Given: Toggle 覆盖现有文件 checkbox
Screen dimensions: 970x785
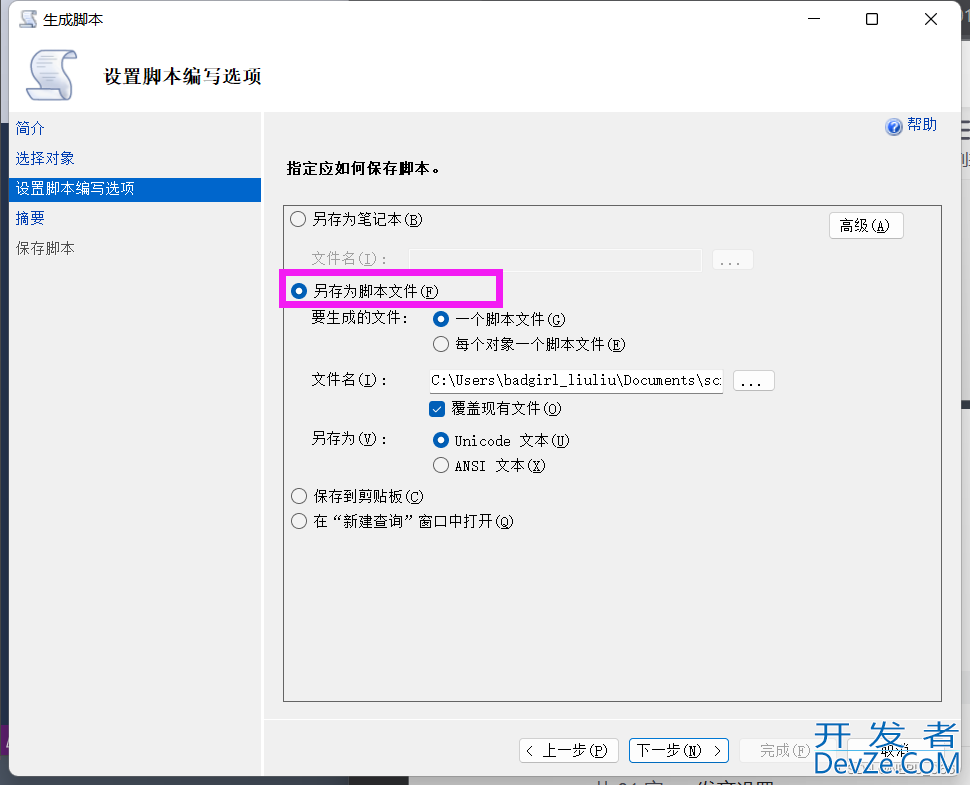Looking at the screenshot, I should coord(437,409).
